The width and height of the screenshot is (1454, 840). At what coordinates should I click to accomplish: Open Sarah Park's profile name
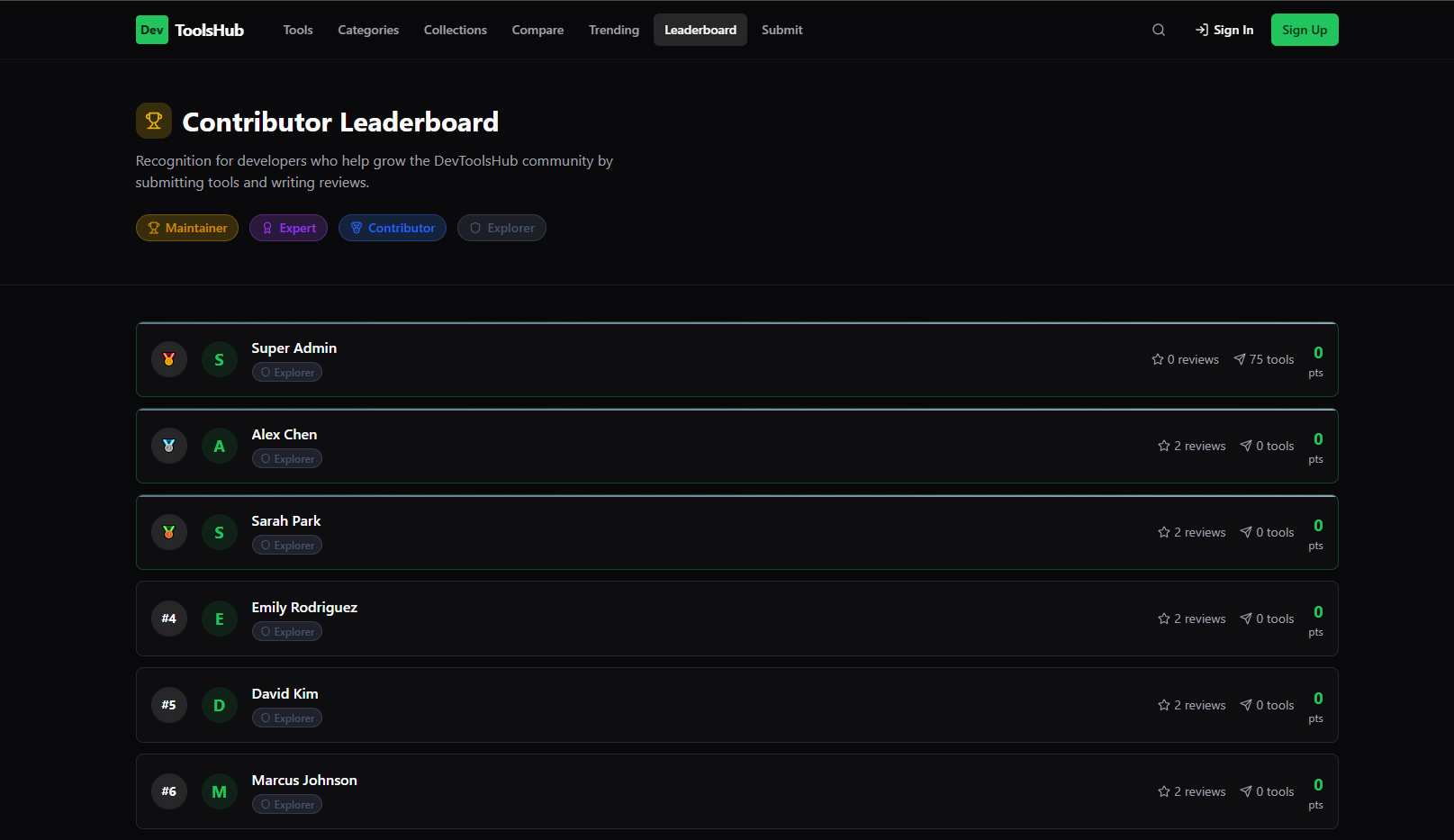pos(286,520)
